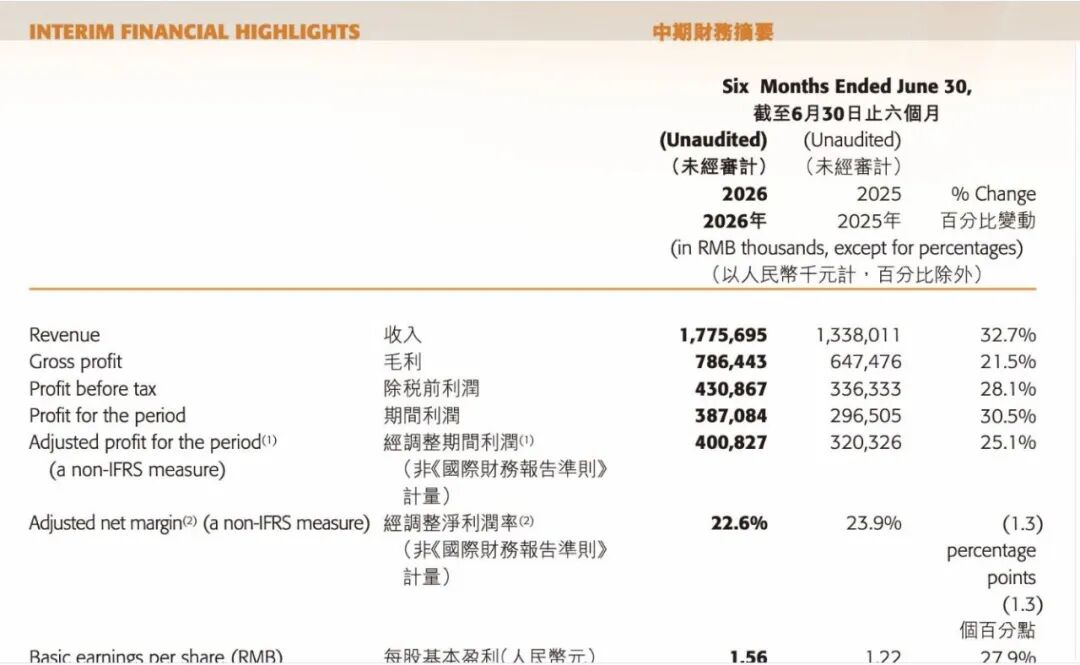Select the bold '22.6%' margin value

(x=739, y=523)
